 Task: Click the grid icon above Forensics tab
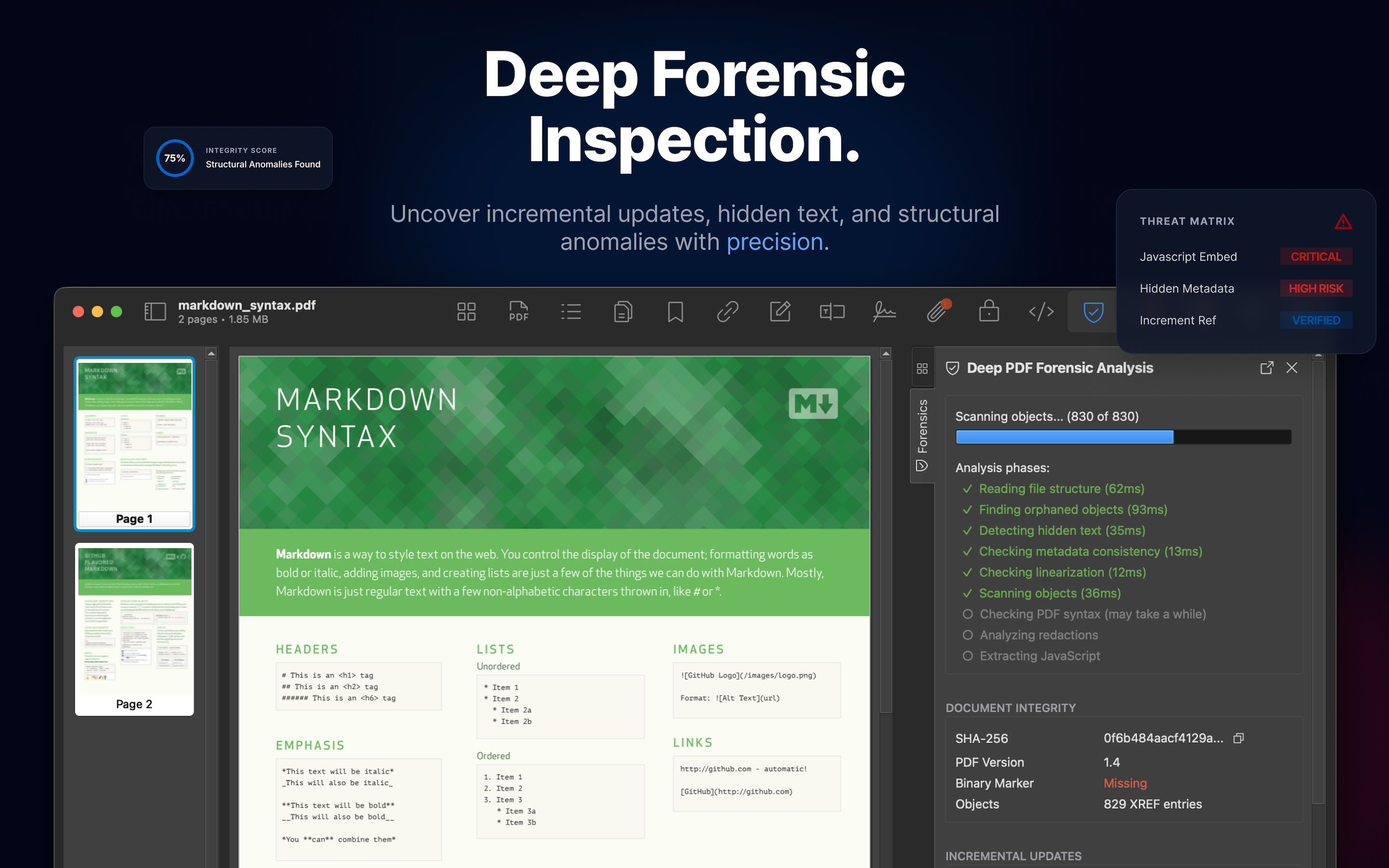click(922, 368)
